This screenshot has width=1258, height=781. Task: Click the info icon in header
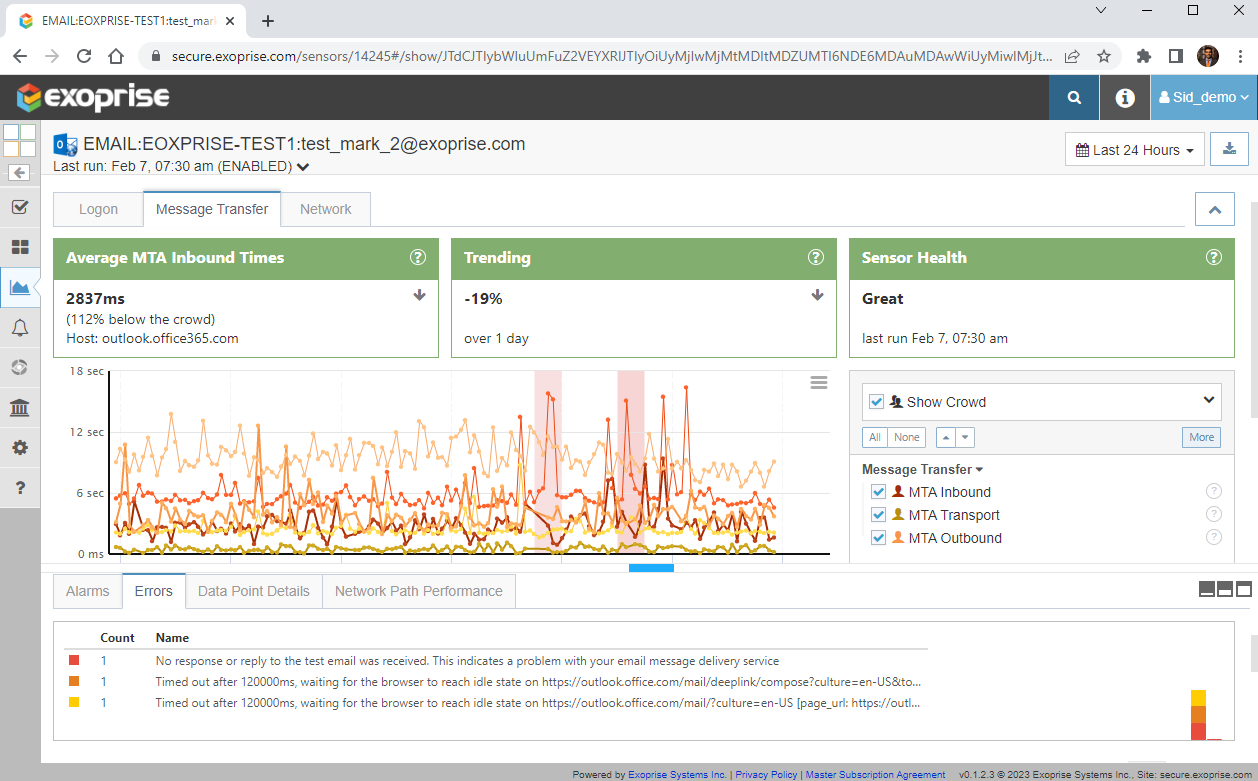pos(1125,98)
